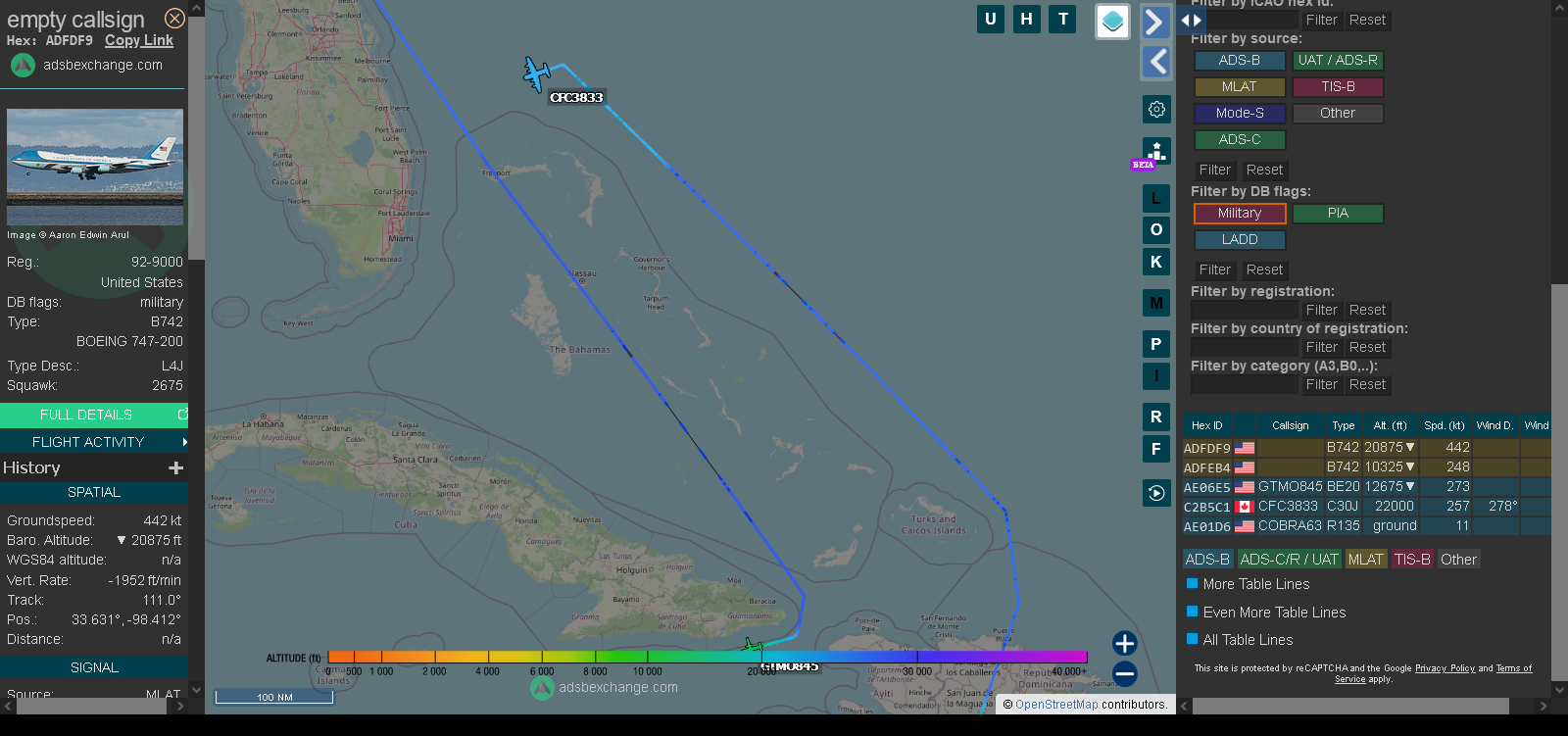
Task: Toggle Mode-S source filter
Action: click(x=1240, y=114)
